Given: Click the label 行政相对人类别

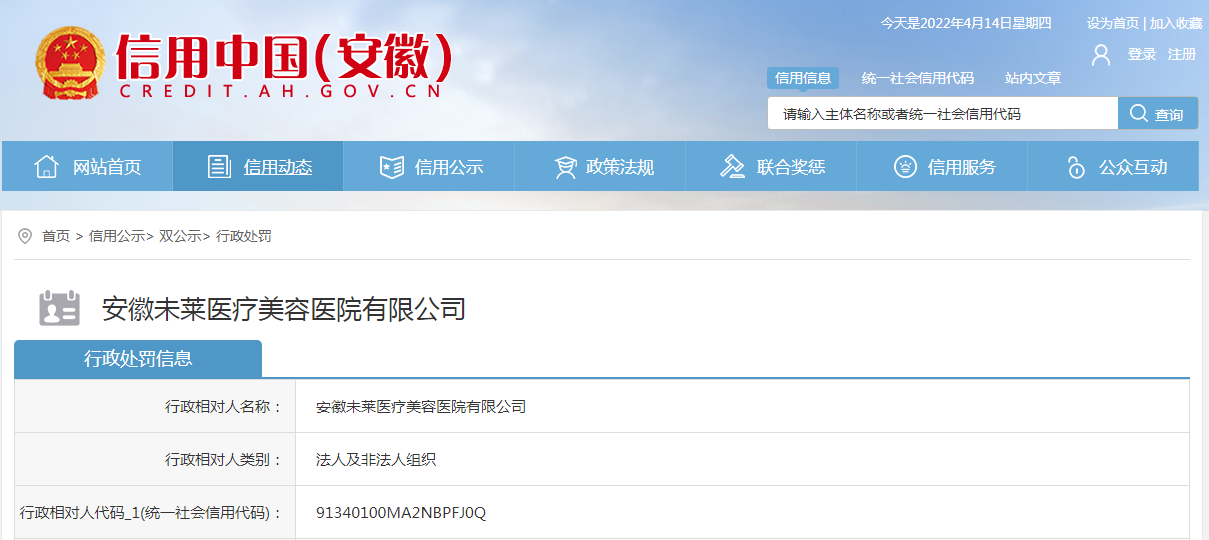Looking at the screenshot, I should point(224,460).
